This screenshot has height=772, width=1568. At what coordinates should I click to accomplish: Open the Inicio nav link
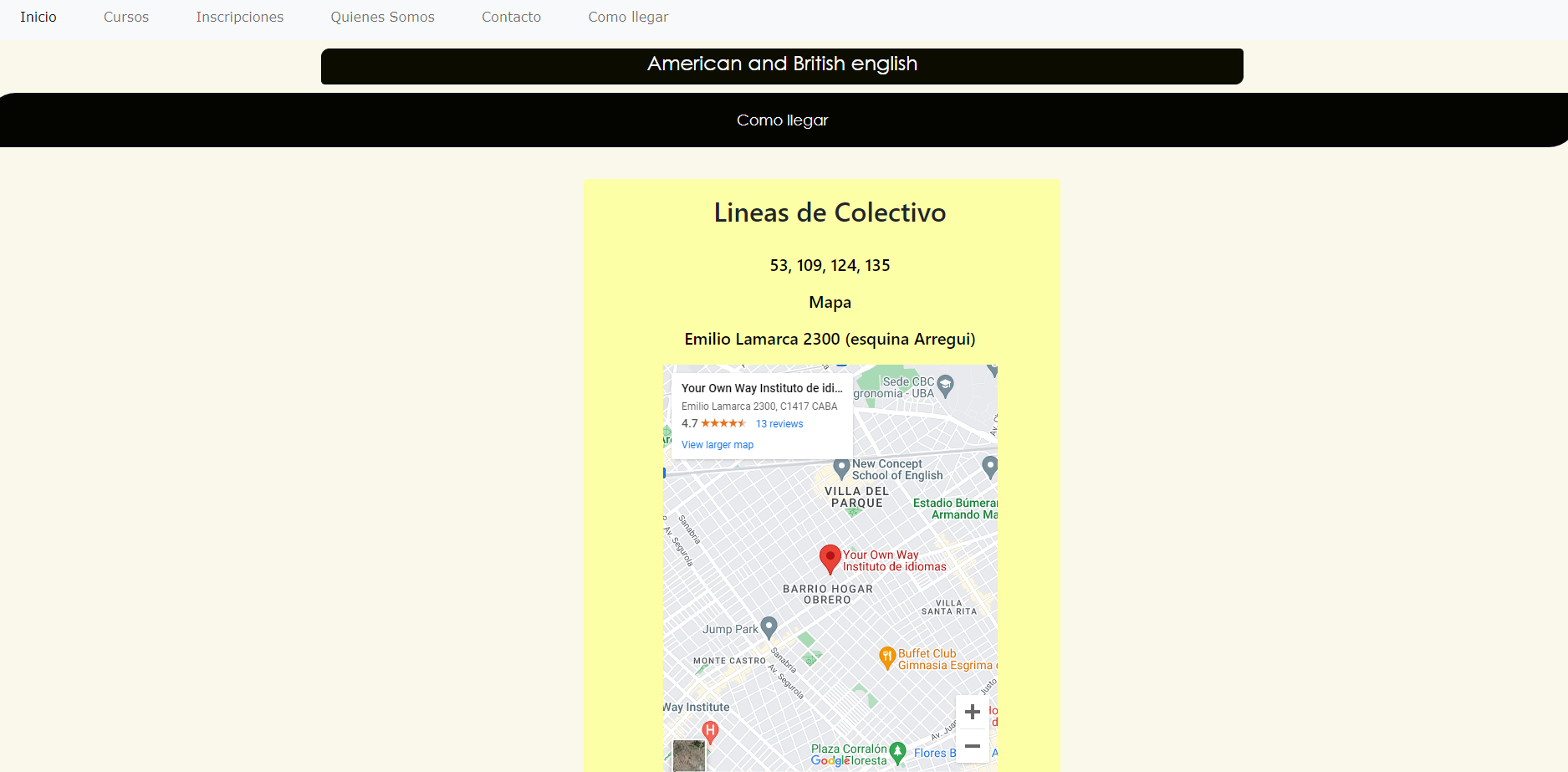click(38, 17)
